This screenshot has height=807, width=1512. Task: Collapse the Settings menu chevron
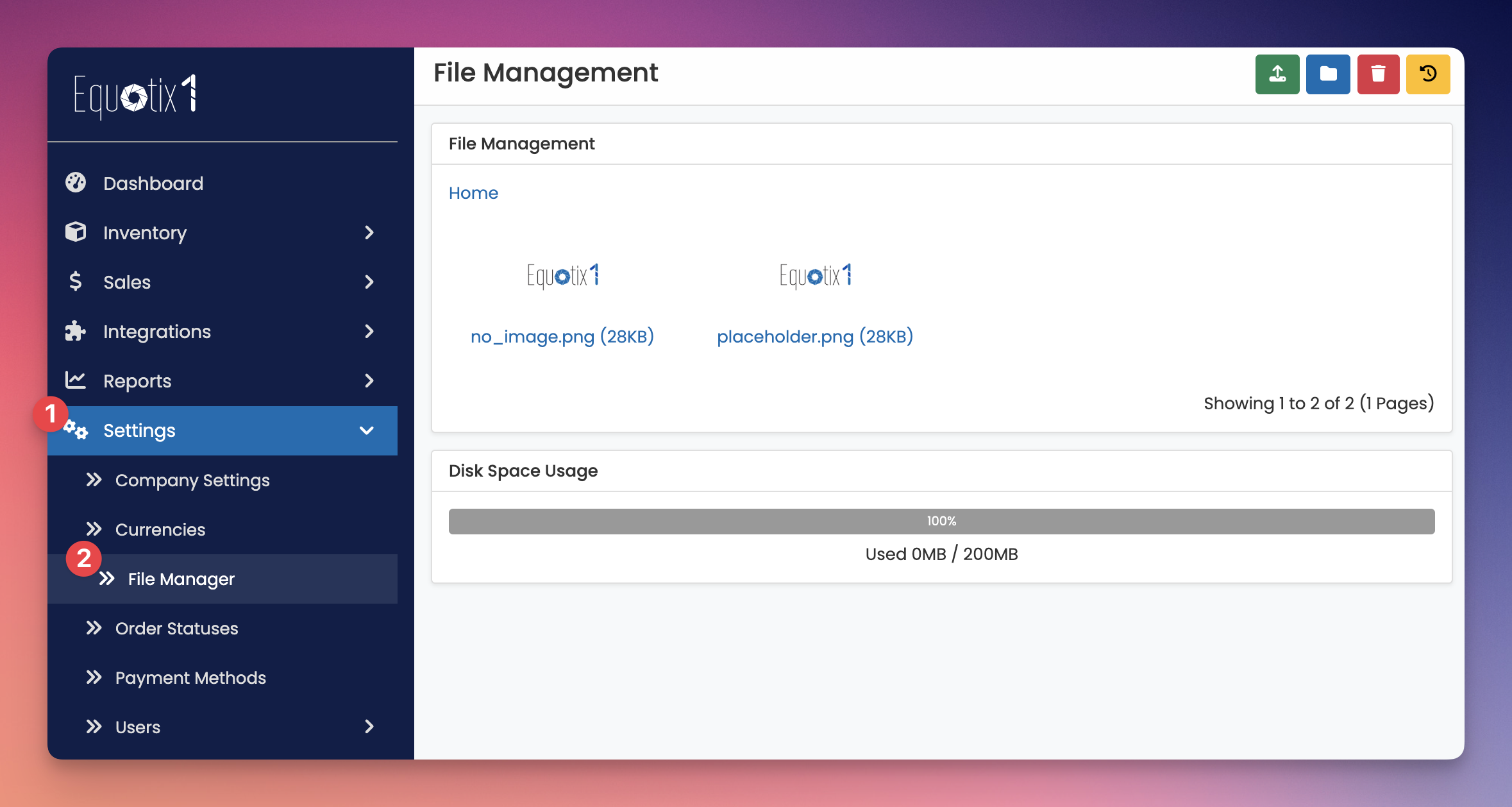[367, 430]
